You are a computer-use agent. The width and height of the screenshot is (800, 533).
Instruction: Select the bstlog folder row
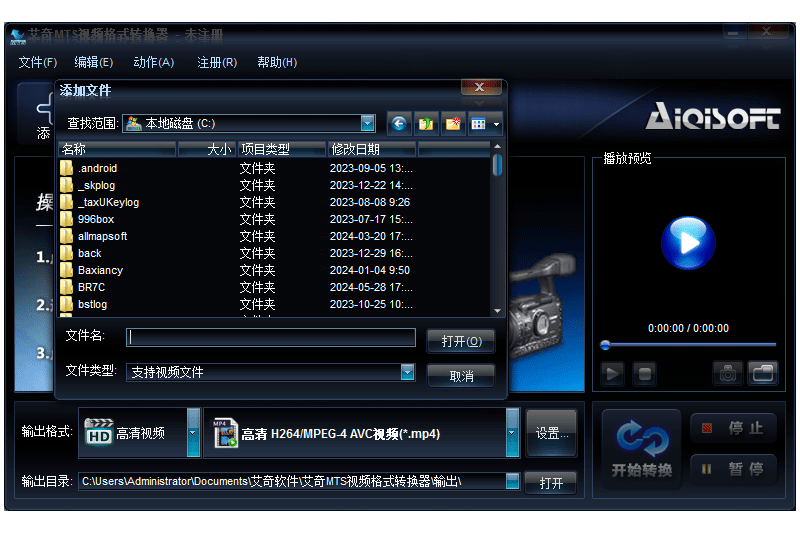(274, 304)
